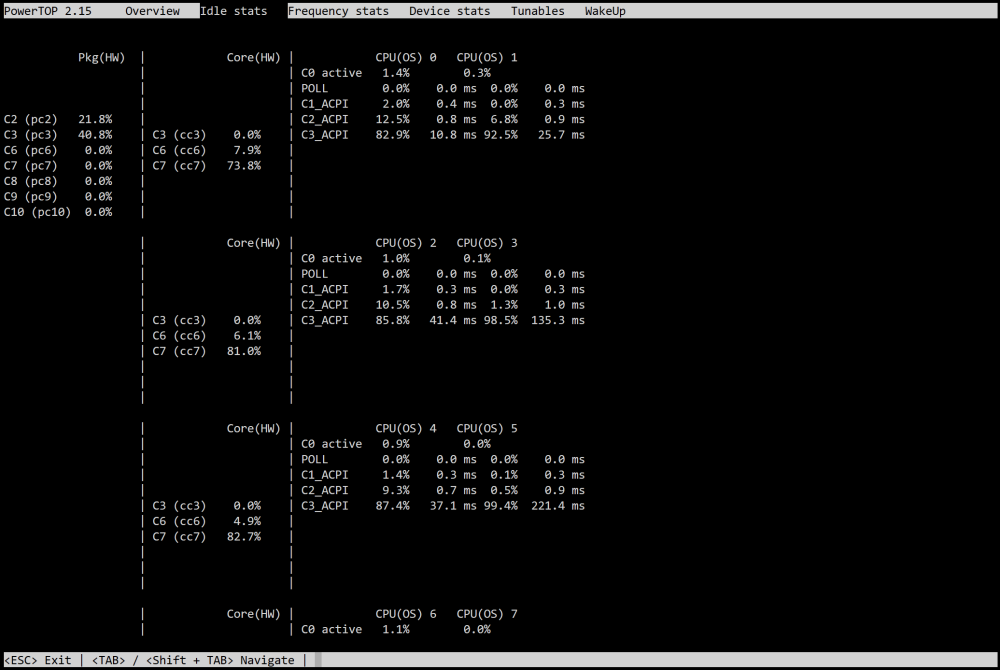Switch to the WakeUp tab
The height and width of the screenshot is (670, 1000).
[605, 11]
